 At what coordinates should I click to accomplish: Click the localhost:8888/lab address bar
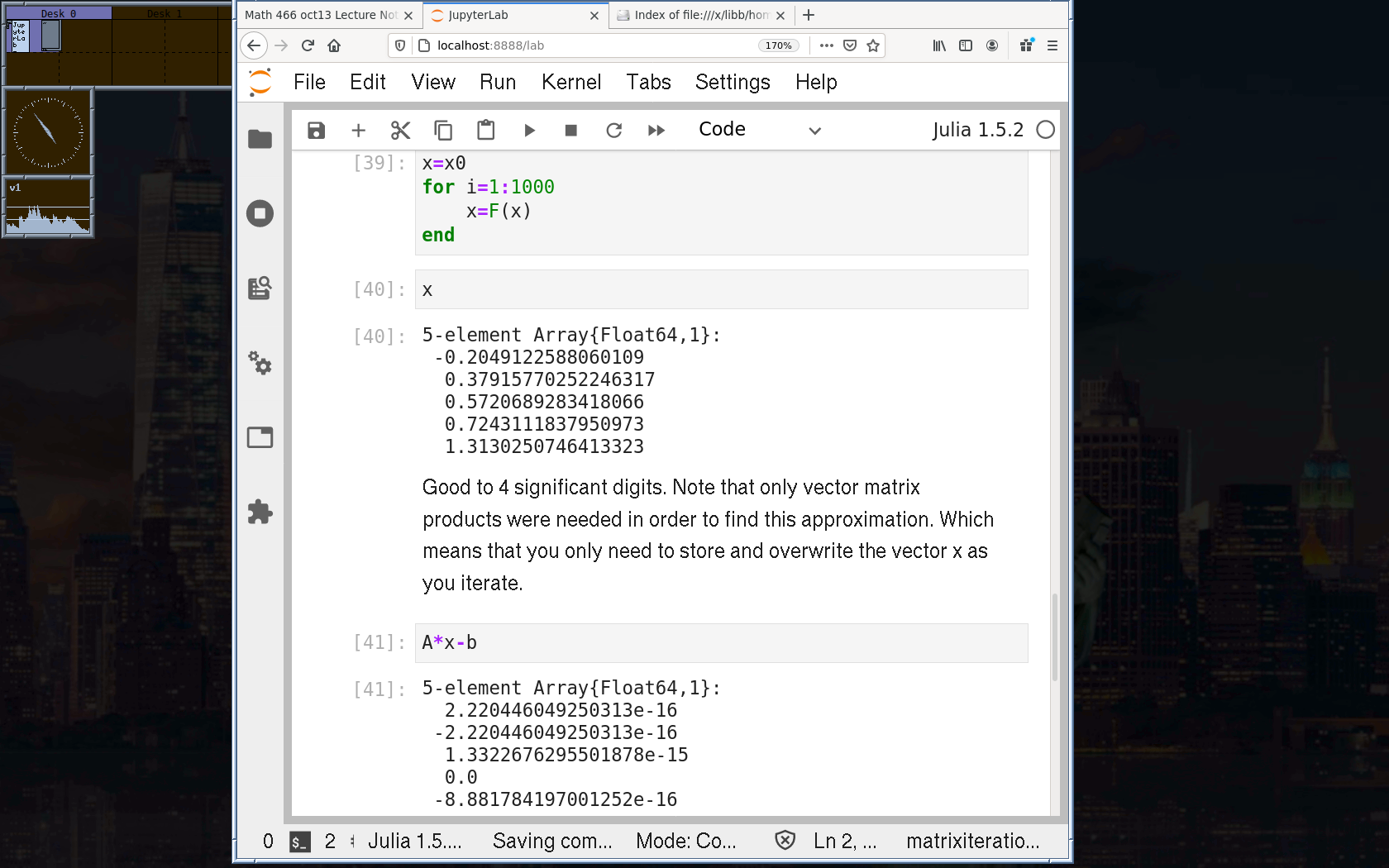579,45
